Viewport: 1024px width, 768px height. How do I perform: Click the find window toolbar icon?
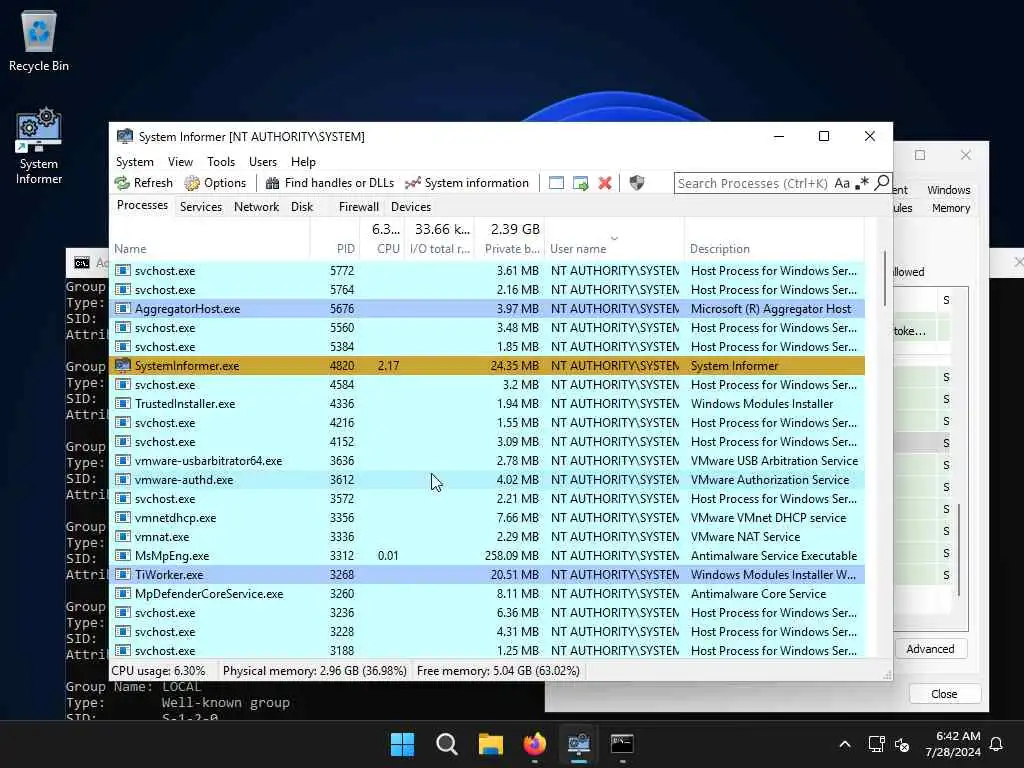(x=556, y=183)
